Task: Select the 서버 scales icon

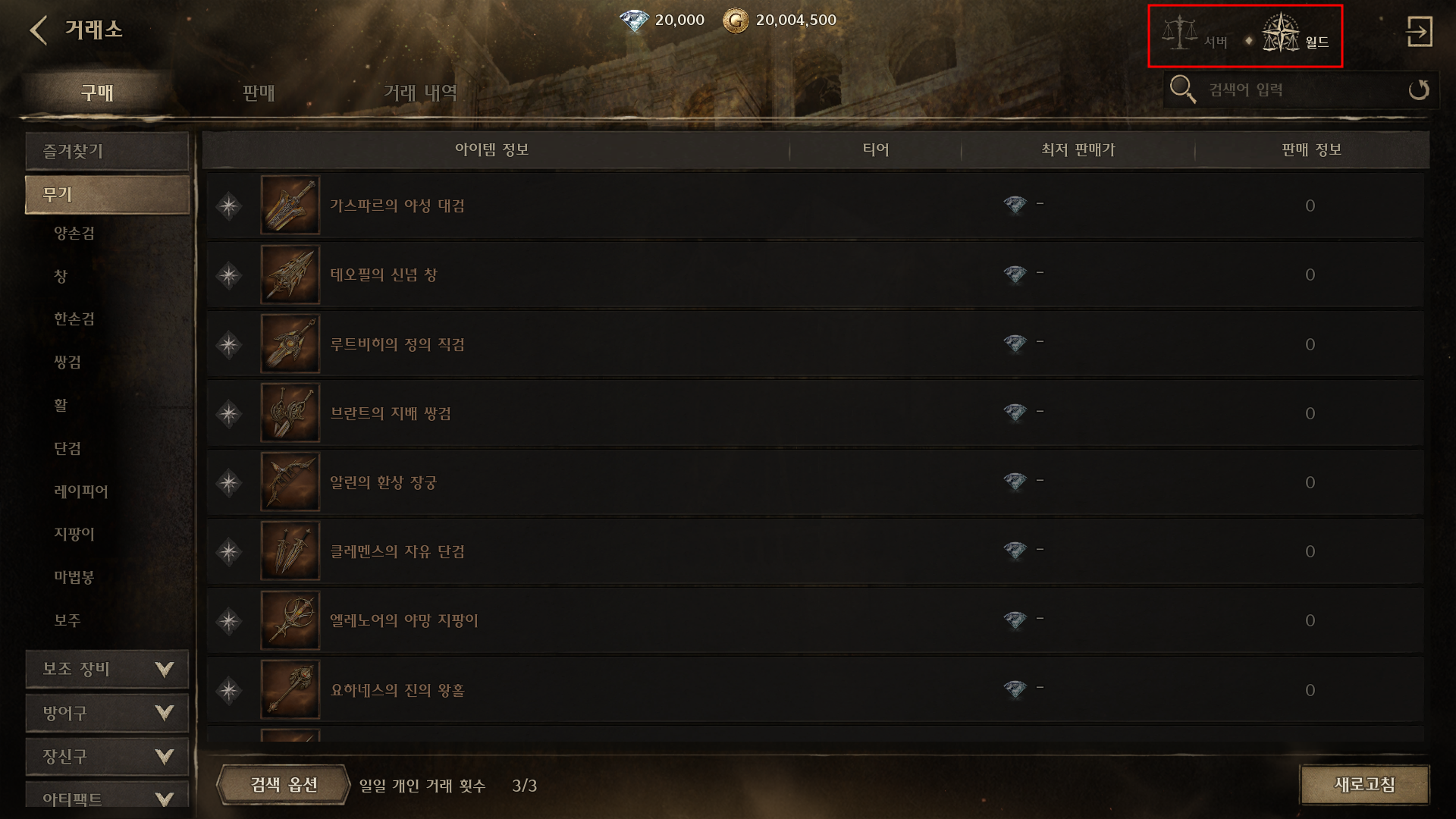Action: coord(1180,33)
